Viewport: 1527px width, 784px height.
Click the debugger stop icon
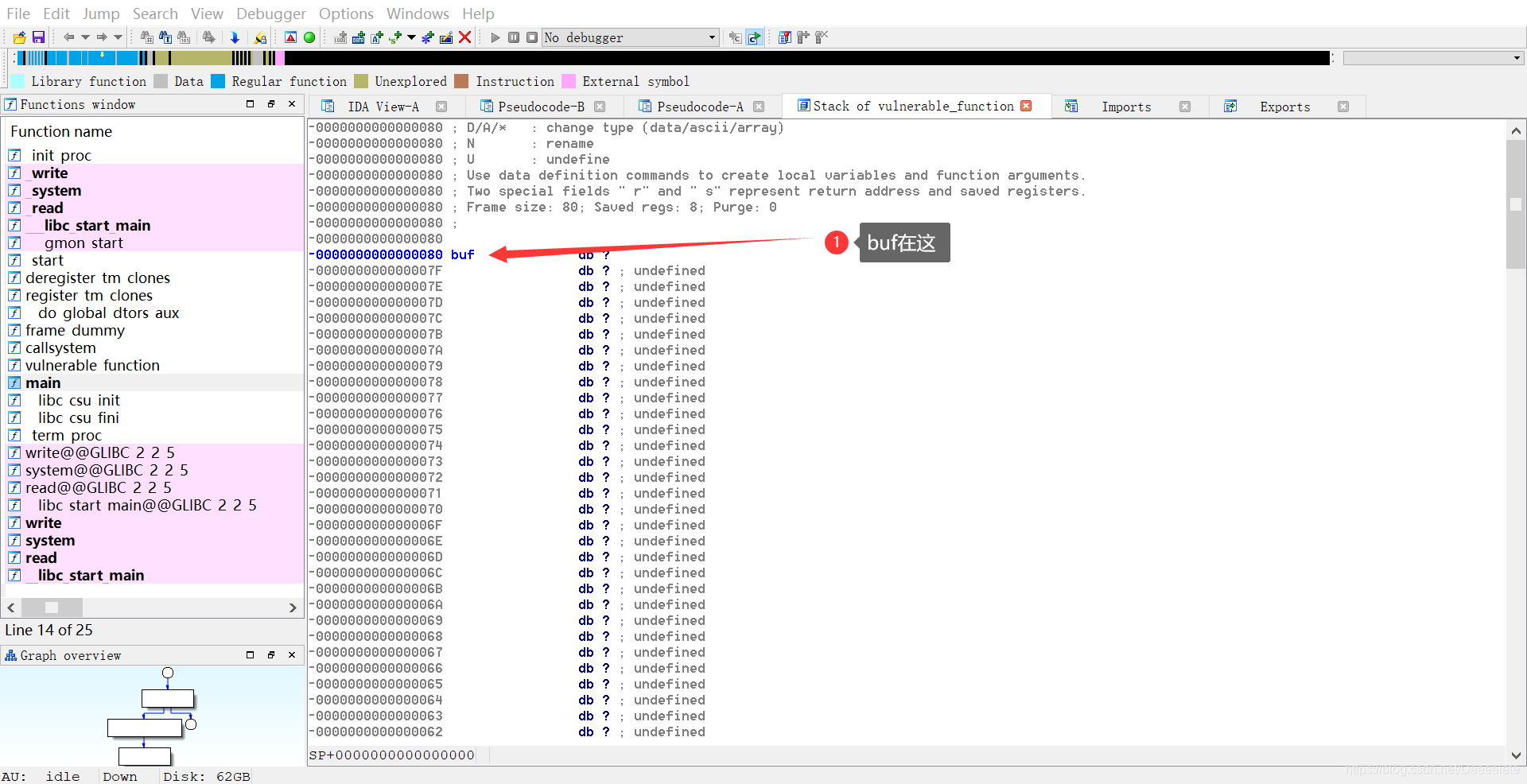click(532, 37)
